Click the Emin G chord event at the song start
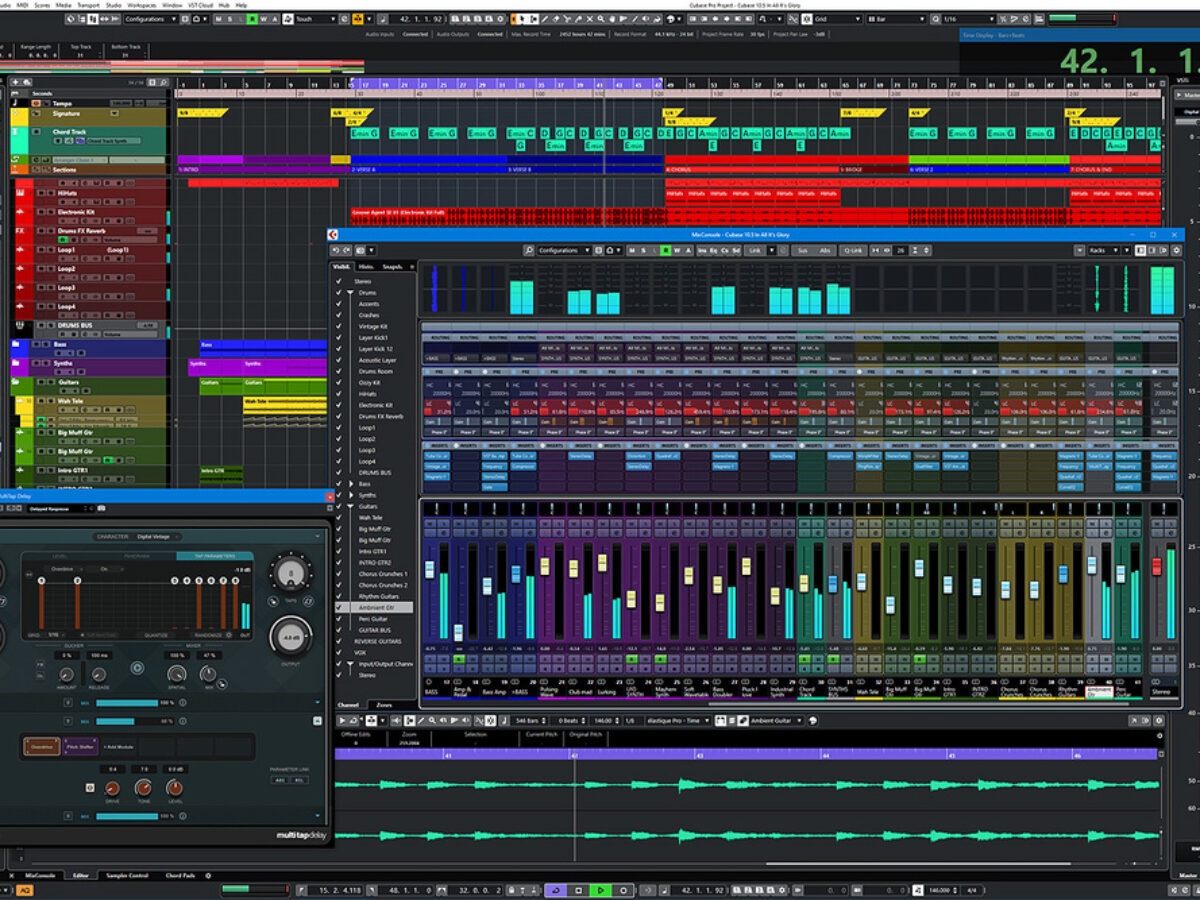This screenshot has width=1200, height=900. point(365,133)
